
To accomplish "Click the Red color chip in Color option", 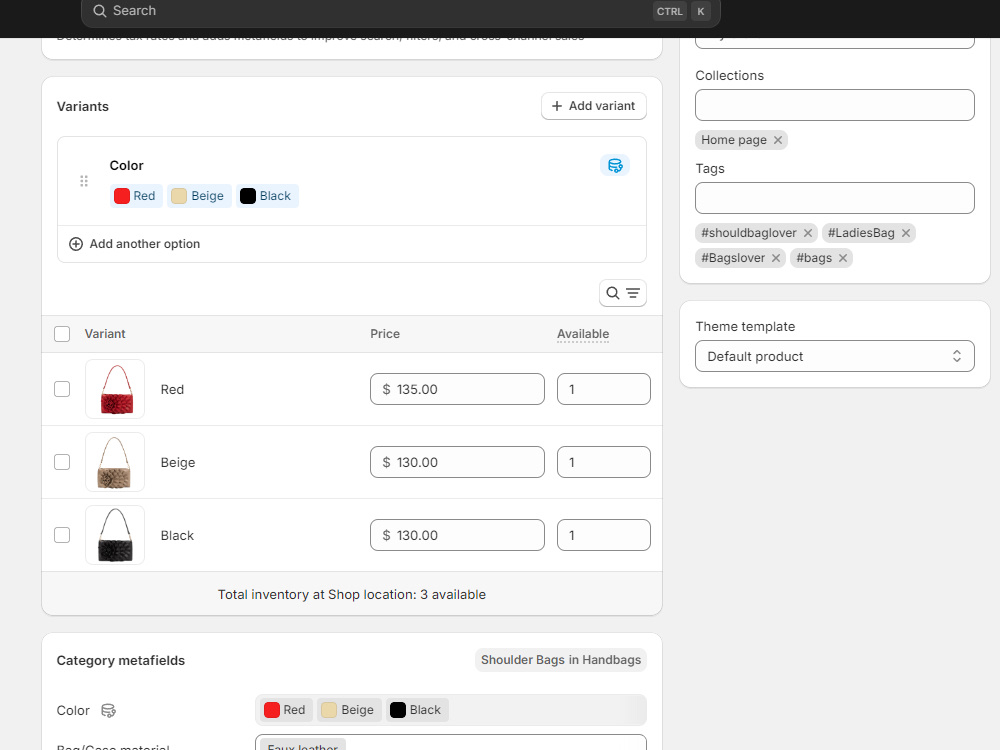I will click(x=135, y=196).
